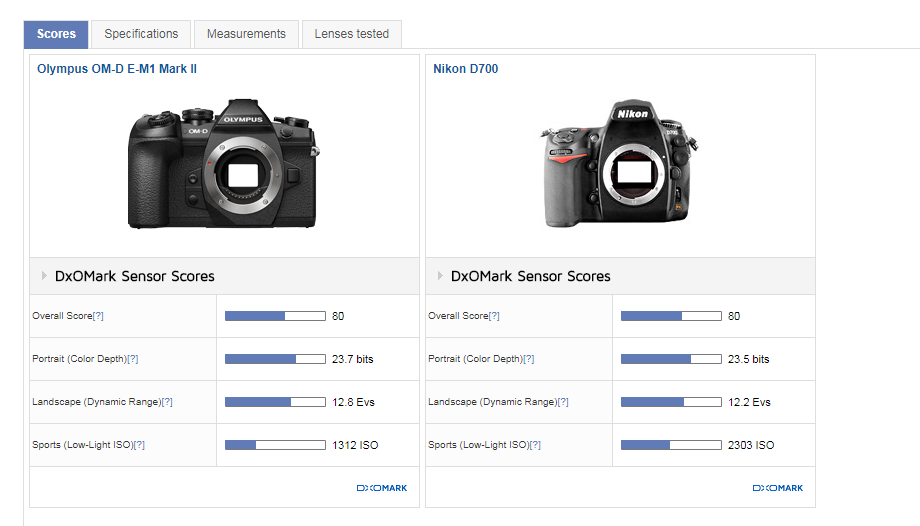Click Nikon Landscape Dynamic Range bar
Screen dimensions: 920x526
tap(671, 402)
